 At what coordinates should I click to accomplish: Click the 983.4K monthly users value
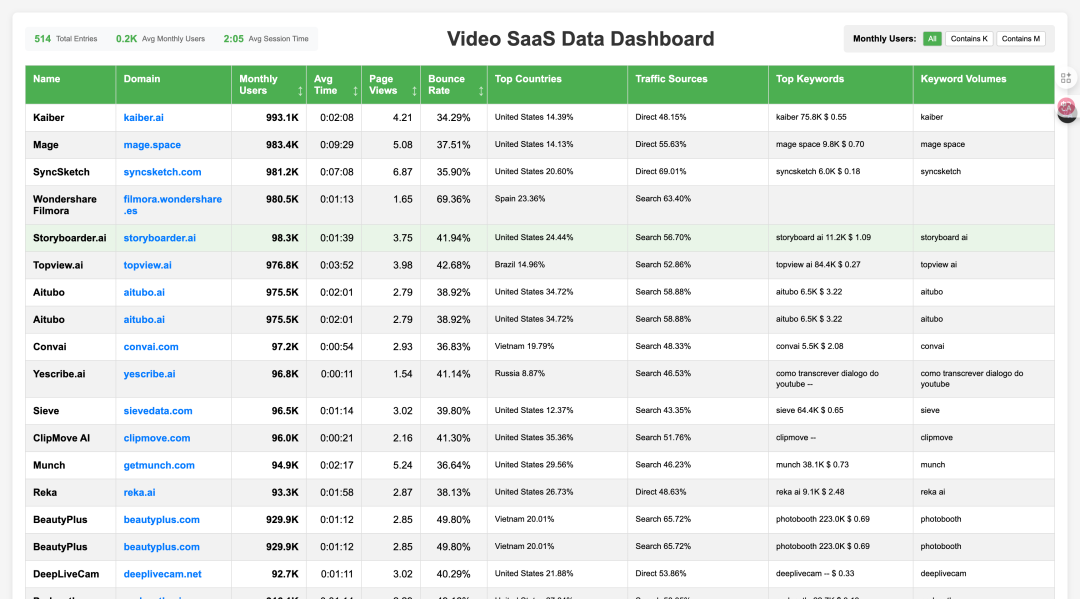pos(282,145)
